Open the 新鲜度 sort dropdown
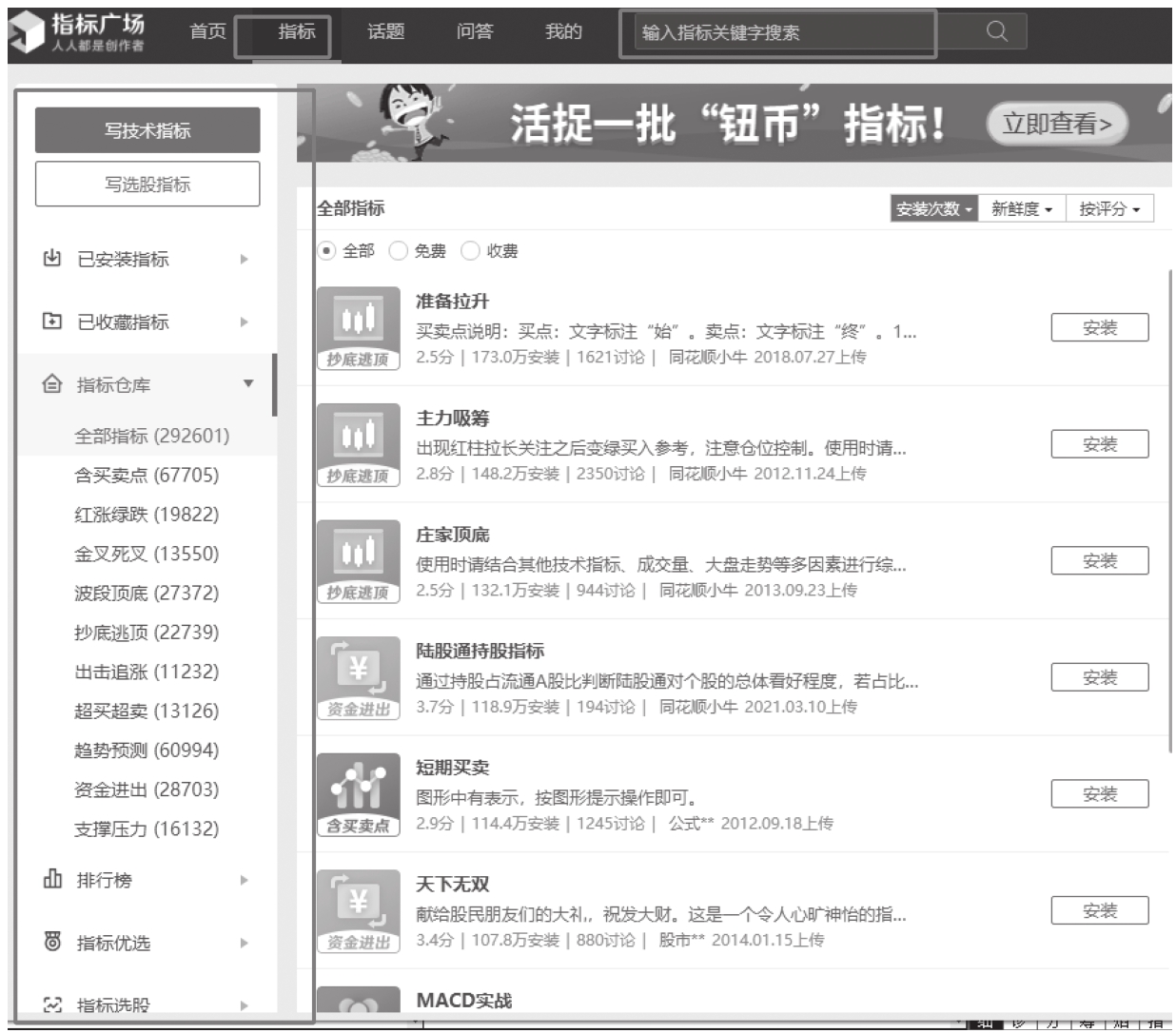The image size is (1176, 1033). point(1022,208)
